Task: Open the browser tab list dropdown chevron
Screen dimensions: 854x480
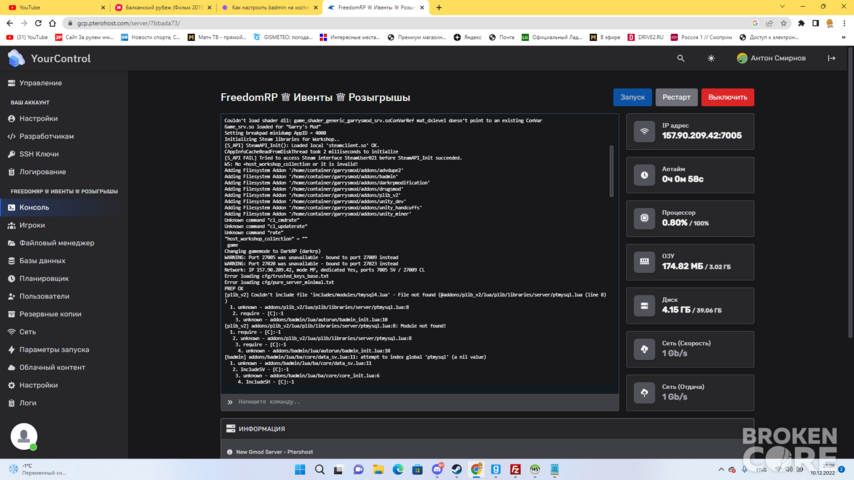Action: point(782,7)
